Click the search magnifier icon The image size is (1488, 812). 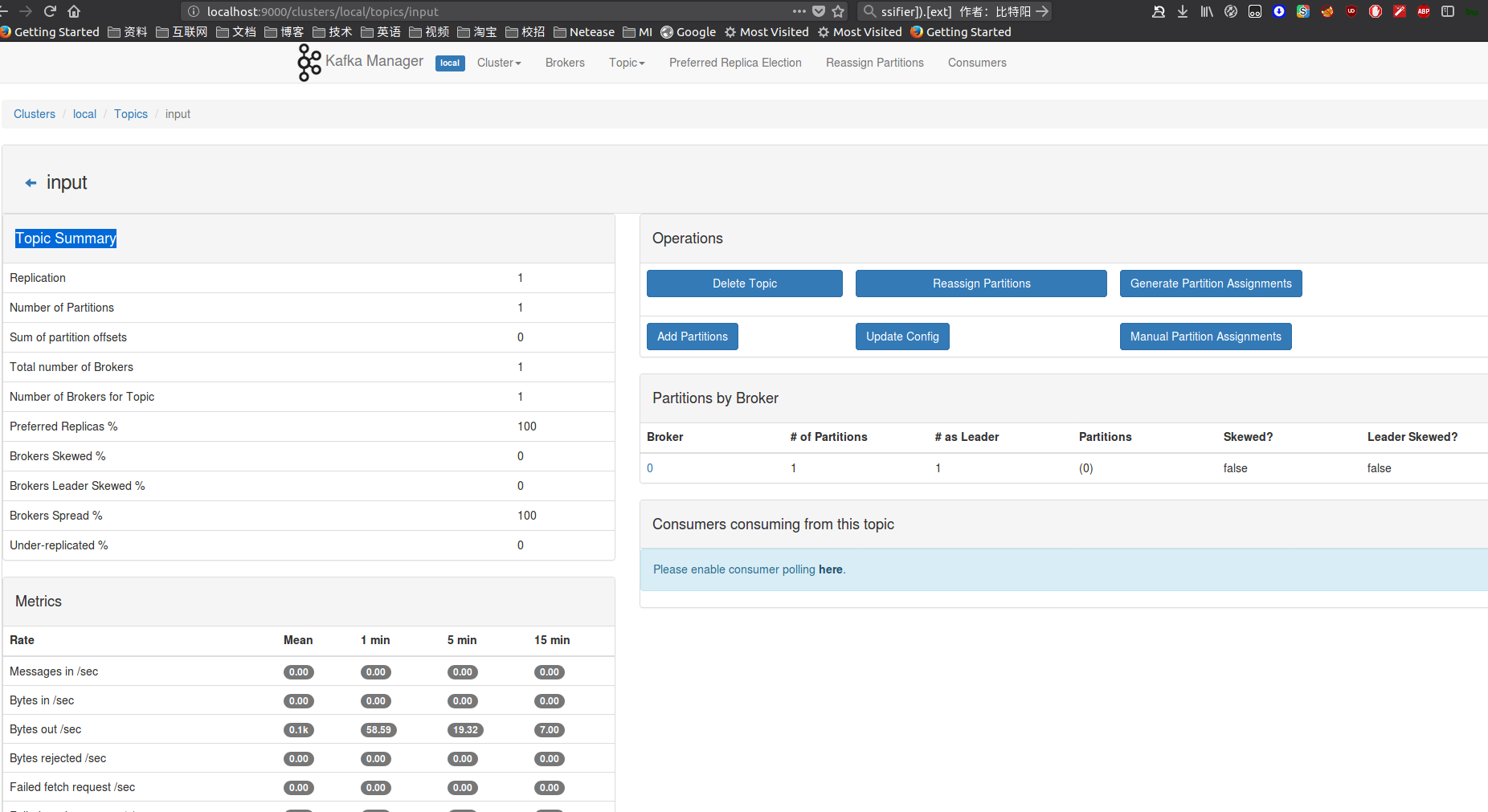click(869, 11)
